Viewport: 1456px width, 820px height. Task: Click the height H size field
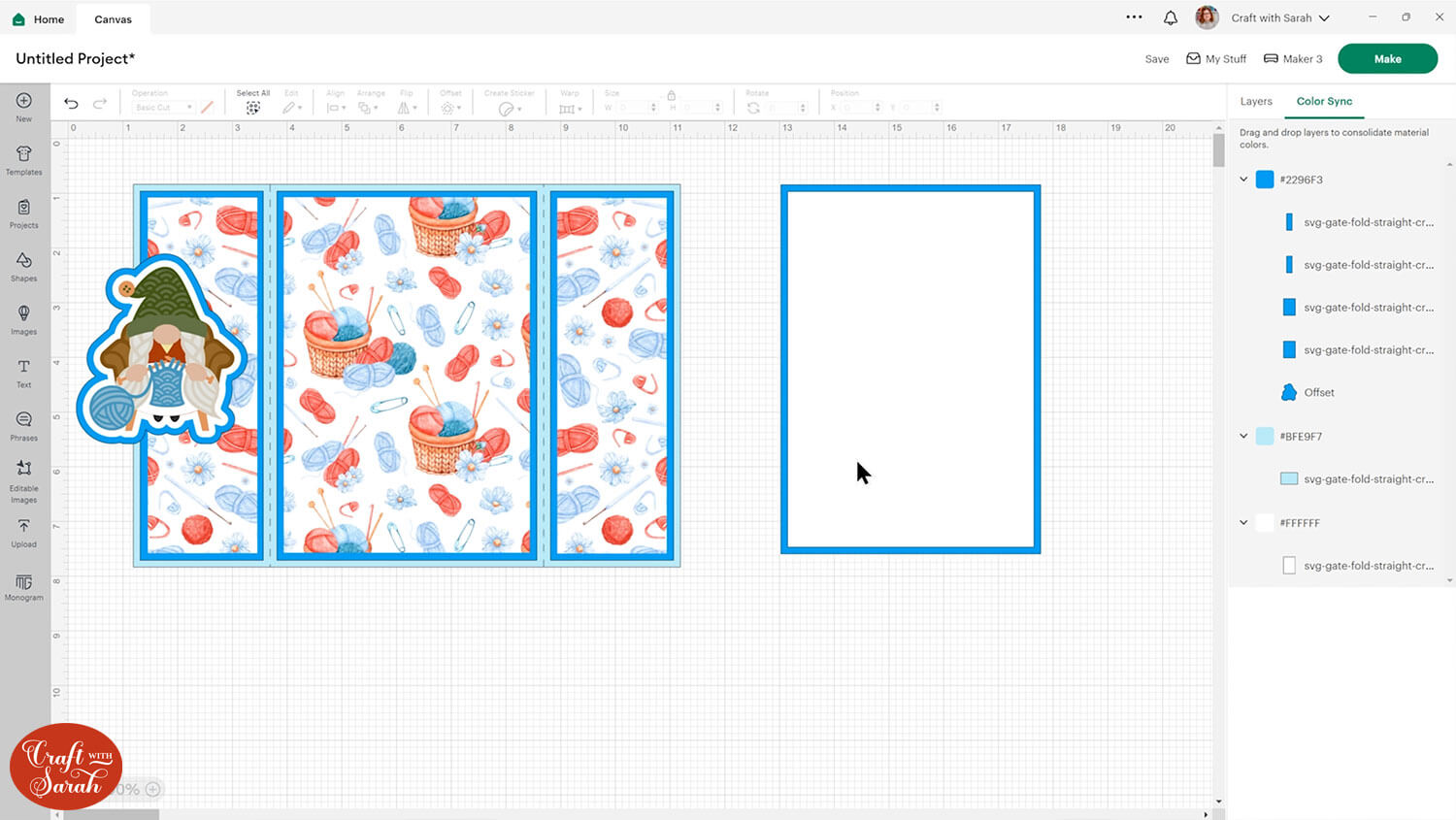tap(701, 108)
